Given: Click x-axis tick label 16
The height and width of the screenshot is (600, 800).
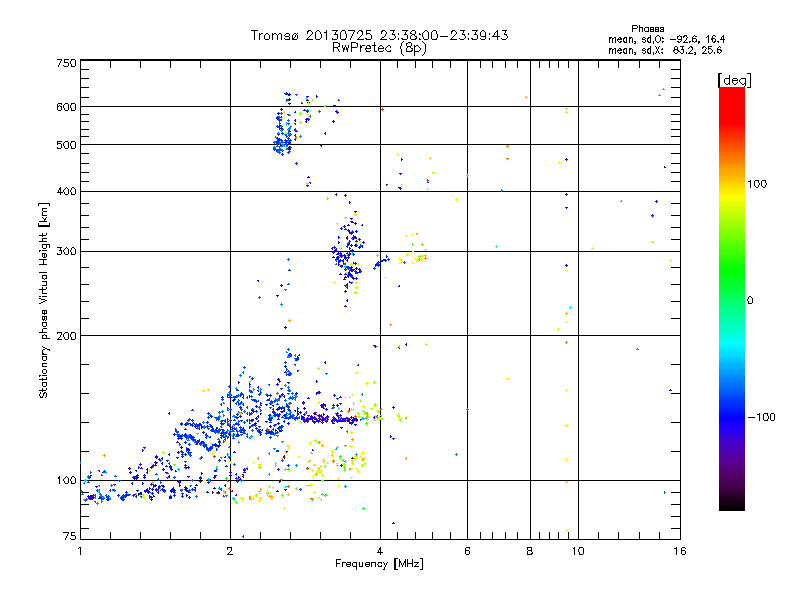Looking at the screenshot, I should tap(680, 551).
